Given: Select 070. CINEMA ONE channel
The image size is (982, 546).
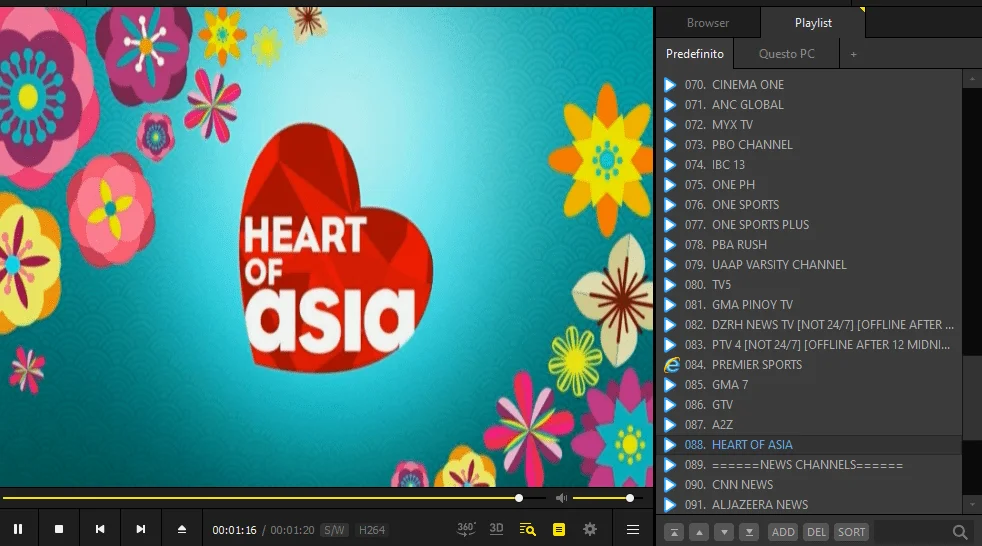Looking at the screenshot, I should tap(809, 85).
